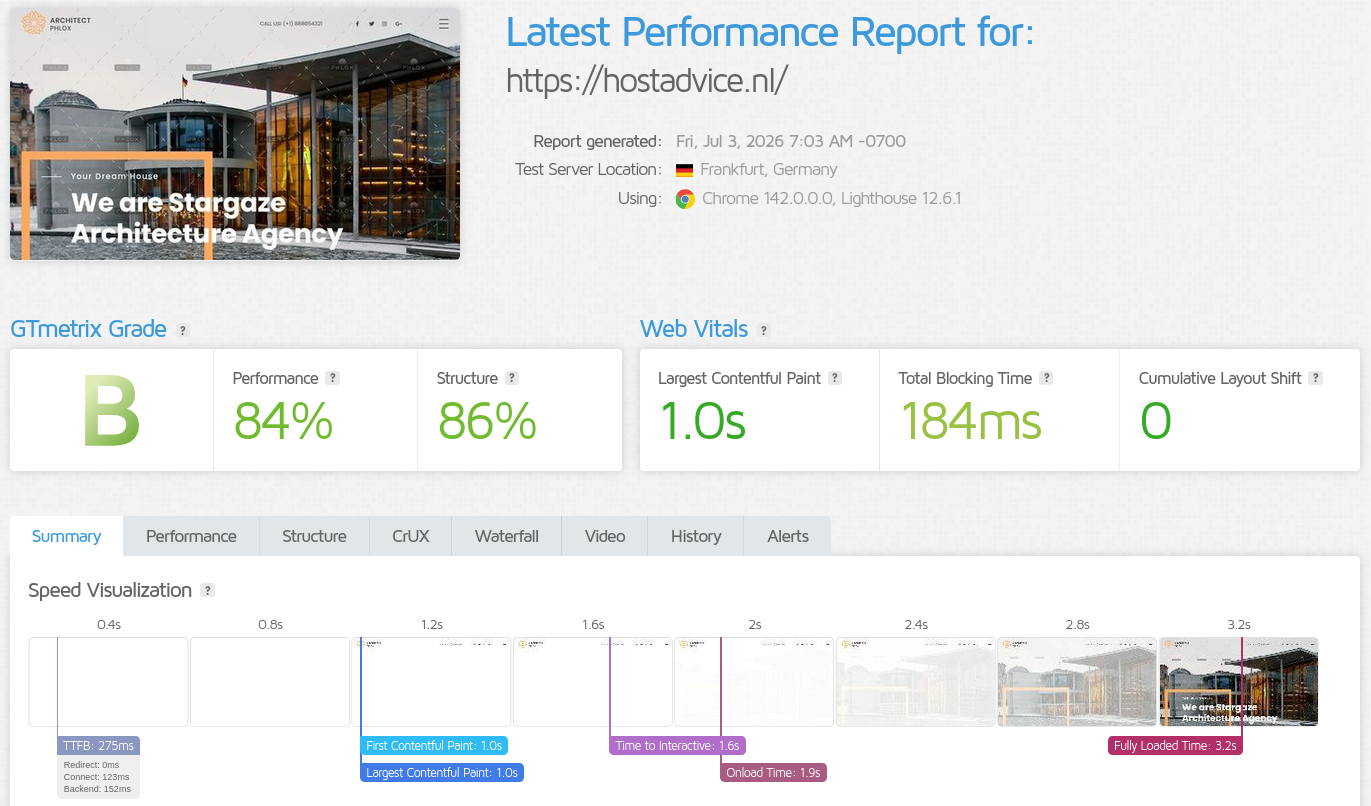
Task: Click the Chrome browser icon
Action: [685, 199]
